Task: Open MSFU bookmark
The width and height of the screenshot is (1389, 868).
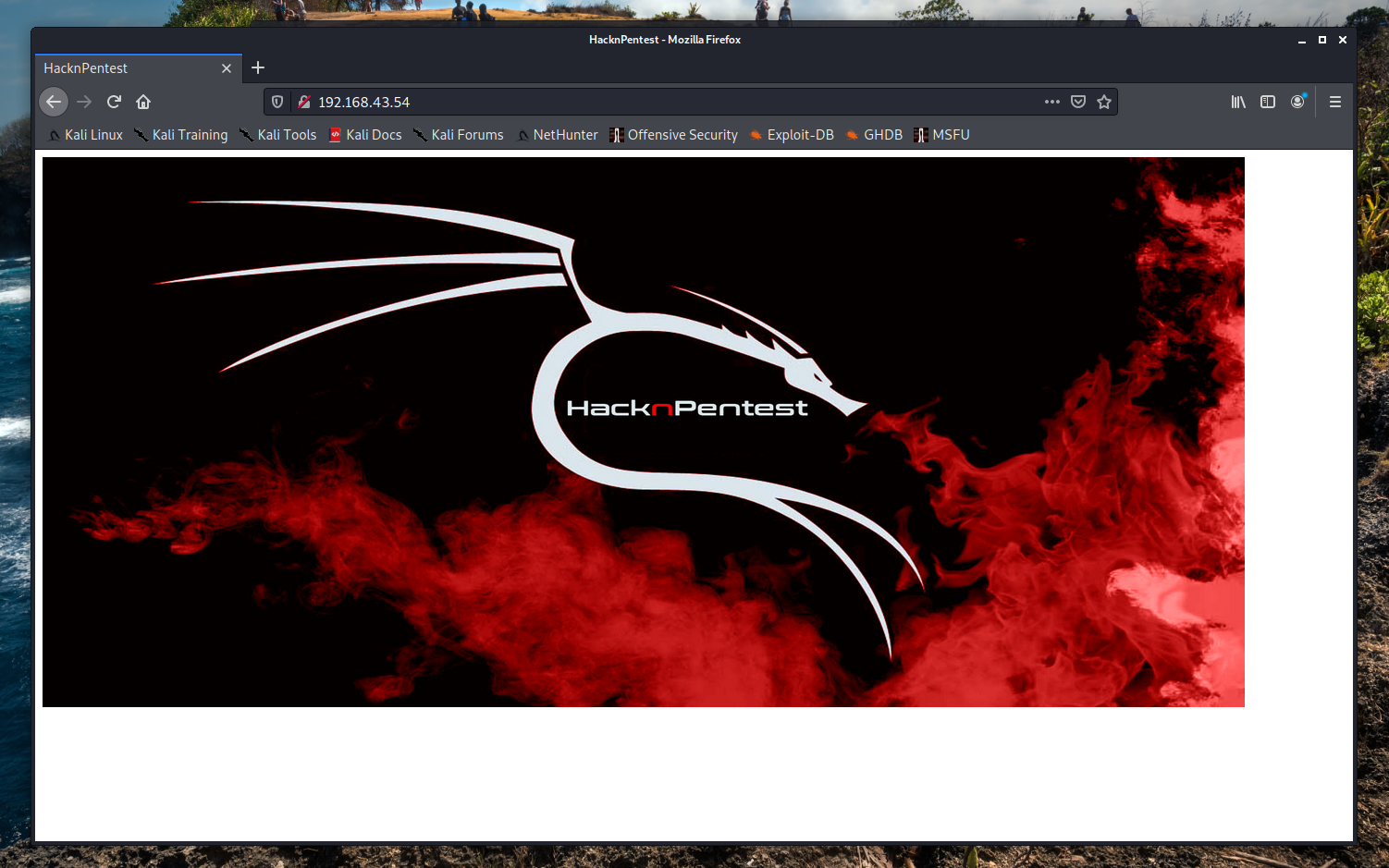Action: pos(941,135)
